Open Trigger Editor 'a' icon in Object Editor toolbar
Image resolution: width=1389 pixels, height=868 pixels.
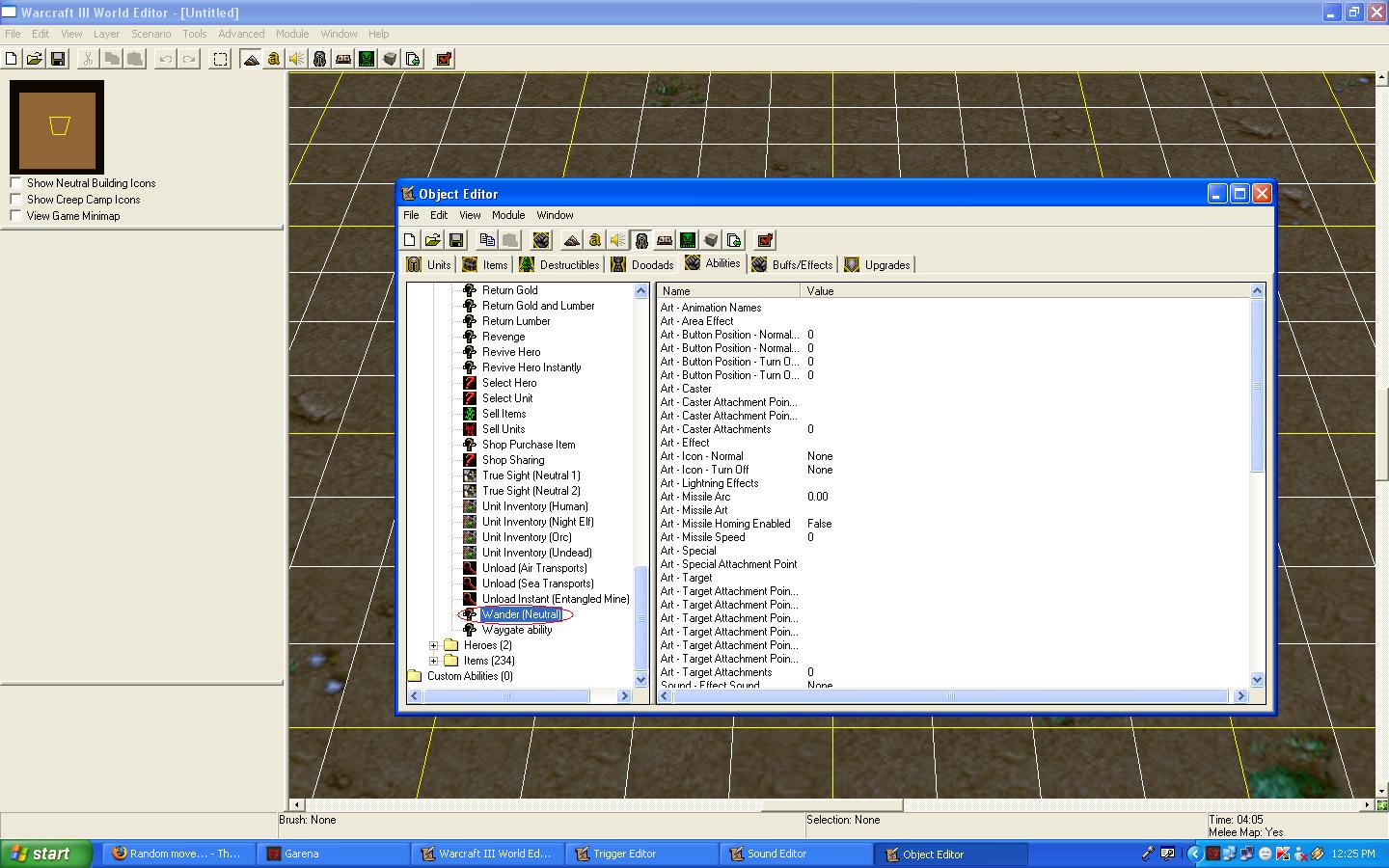pyautogui.click(x=595, y=240)
